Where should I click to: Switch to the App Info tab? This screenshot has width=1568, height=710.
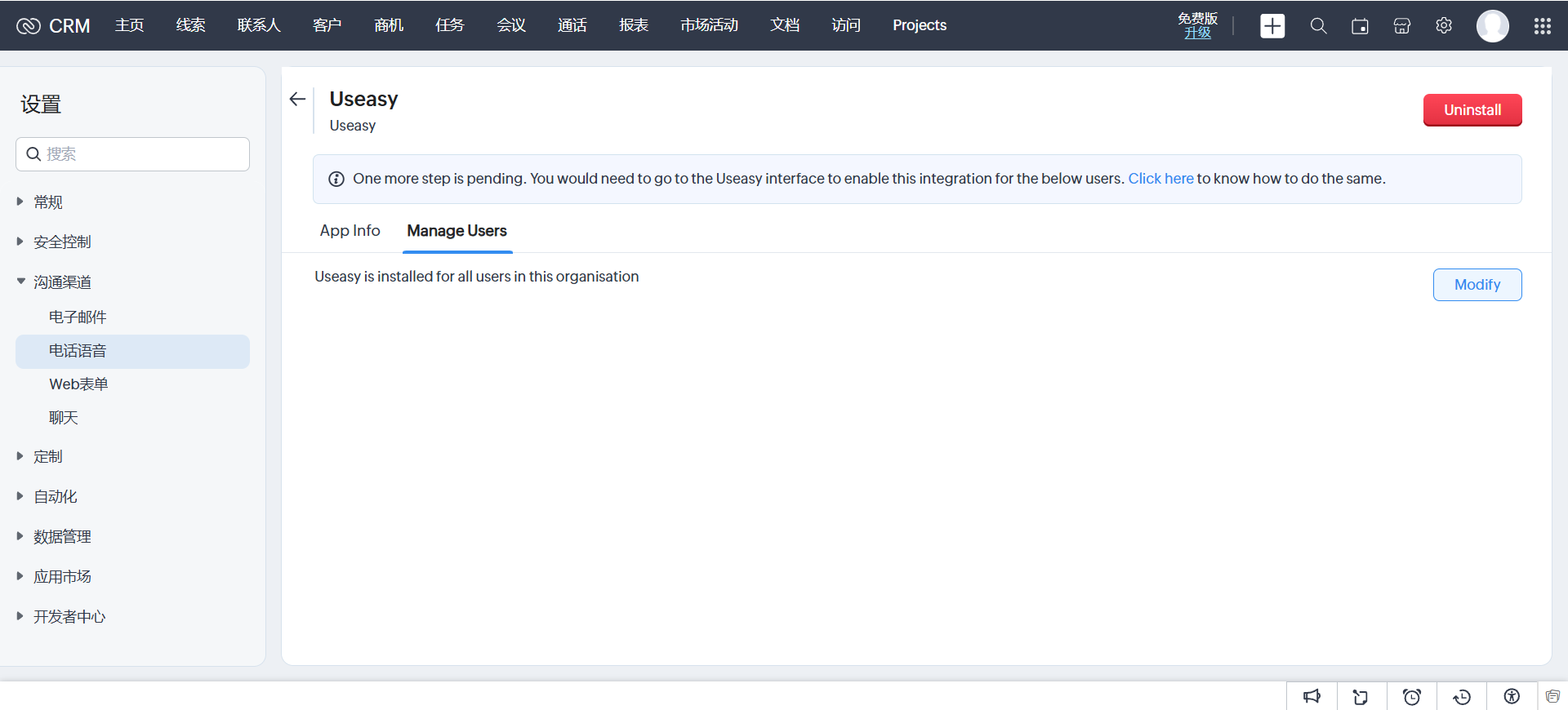pyautogui.click(x=350, y=231)
